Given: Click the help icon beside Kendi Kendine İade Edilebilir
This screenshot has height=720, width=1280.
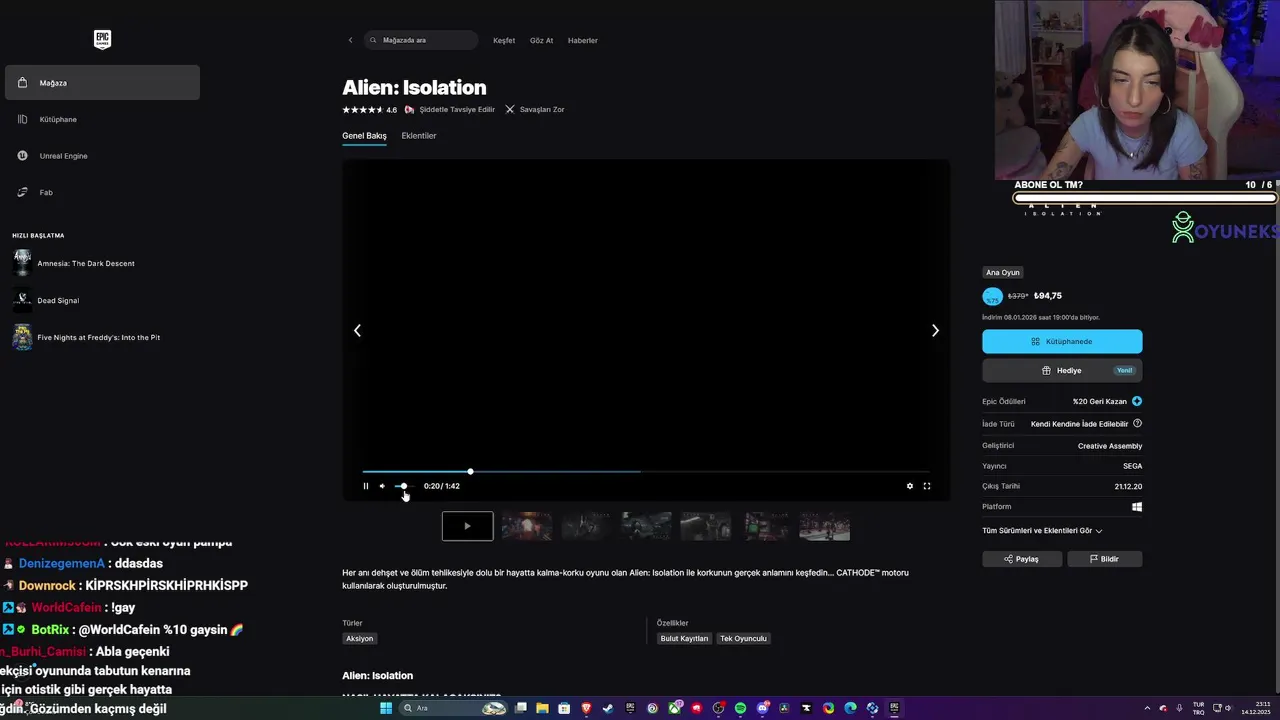Looking at the screenshot, I should click(1137, 424).
